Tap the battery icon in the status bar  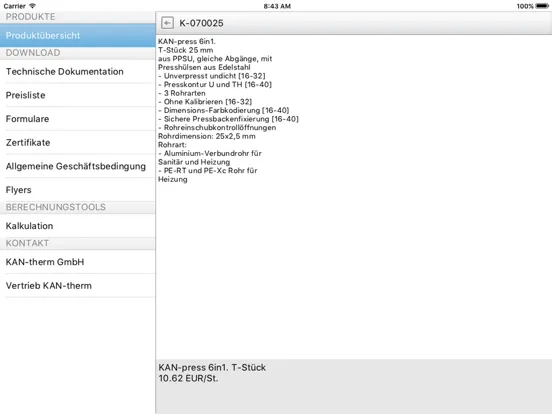pyautogui.click(x=542, y=6)
